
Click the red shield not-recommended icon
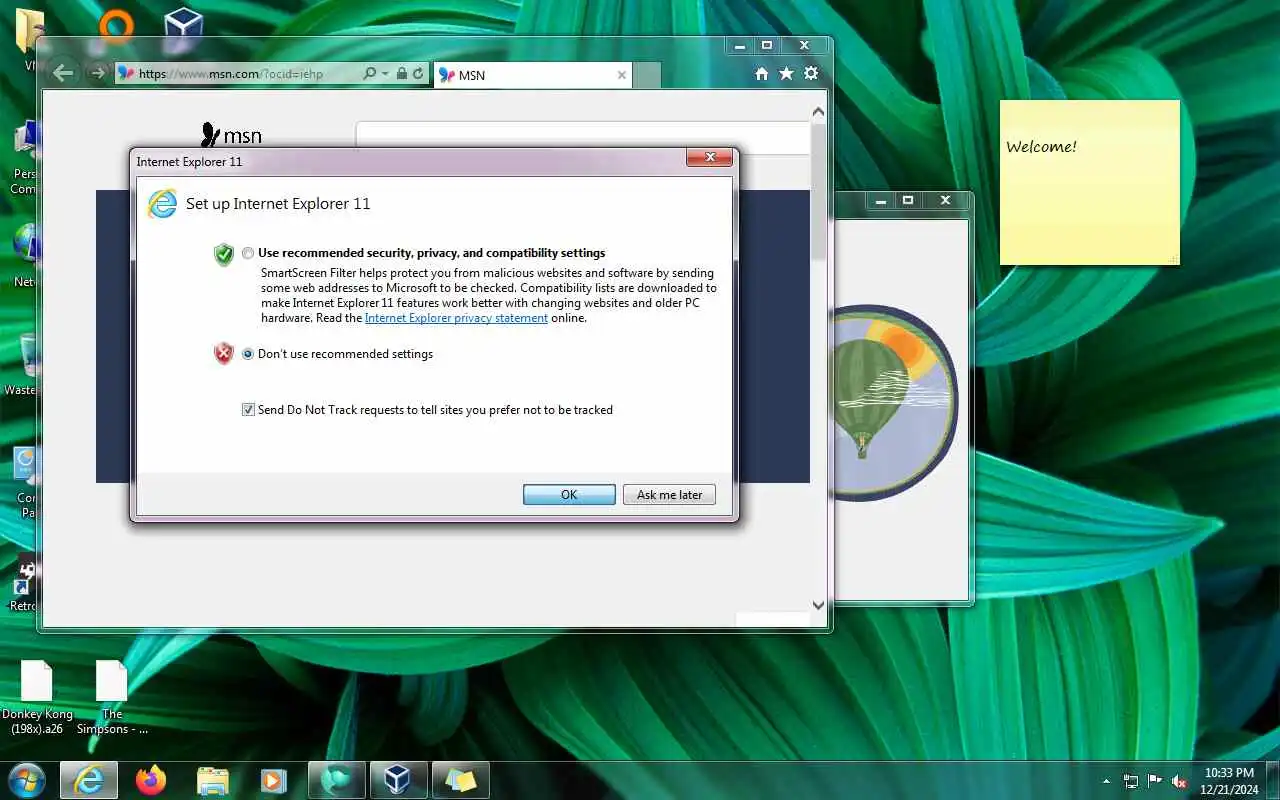coord(224,353)
